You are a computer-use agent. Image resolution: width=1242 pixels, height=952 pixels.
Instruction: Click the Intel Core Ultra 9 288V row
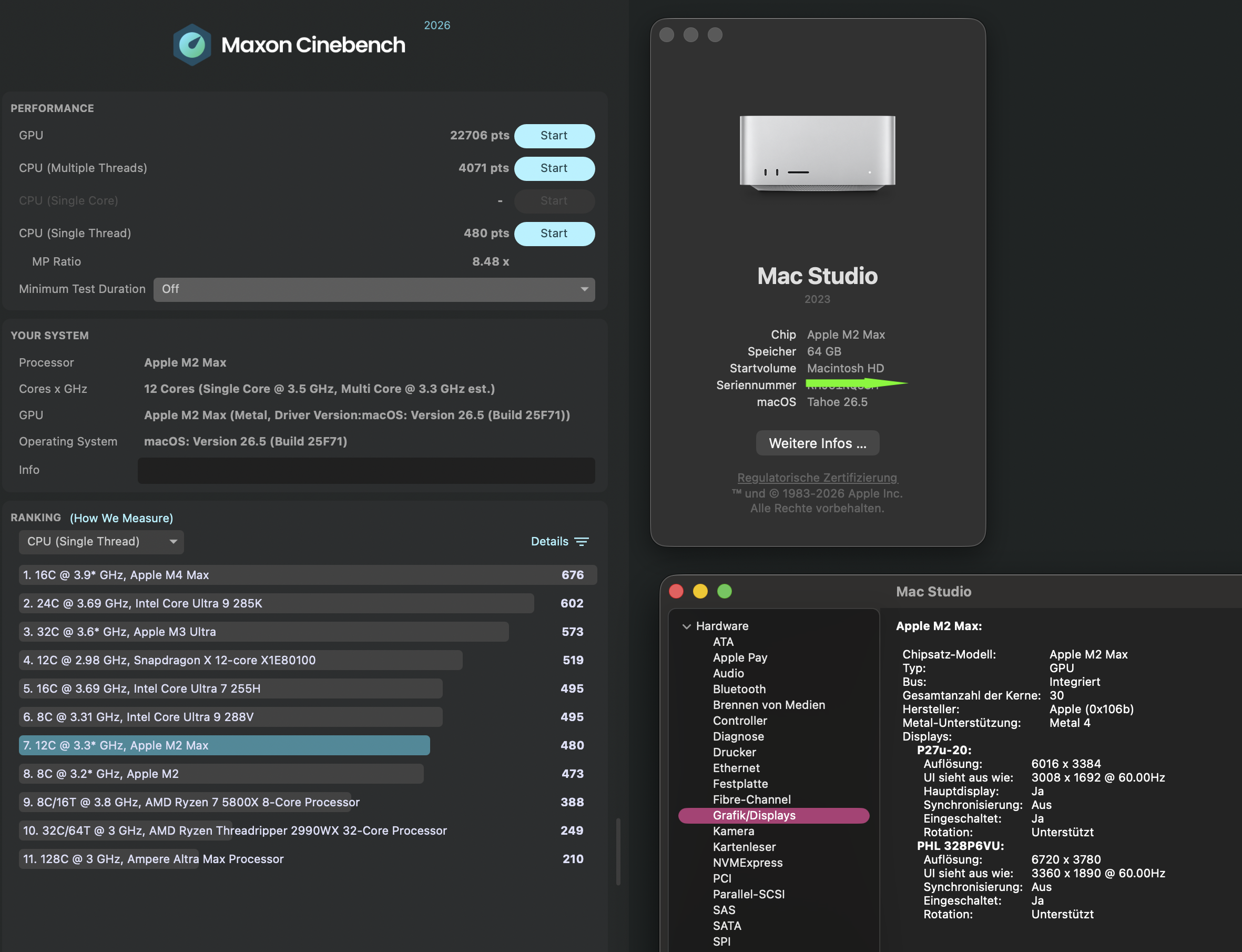(x=308, y=717)
